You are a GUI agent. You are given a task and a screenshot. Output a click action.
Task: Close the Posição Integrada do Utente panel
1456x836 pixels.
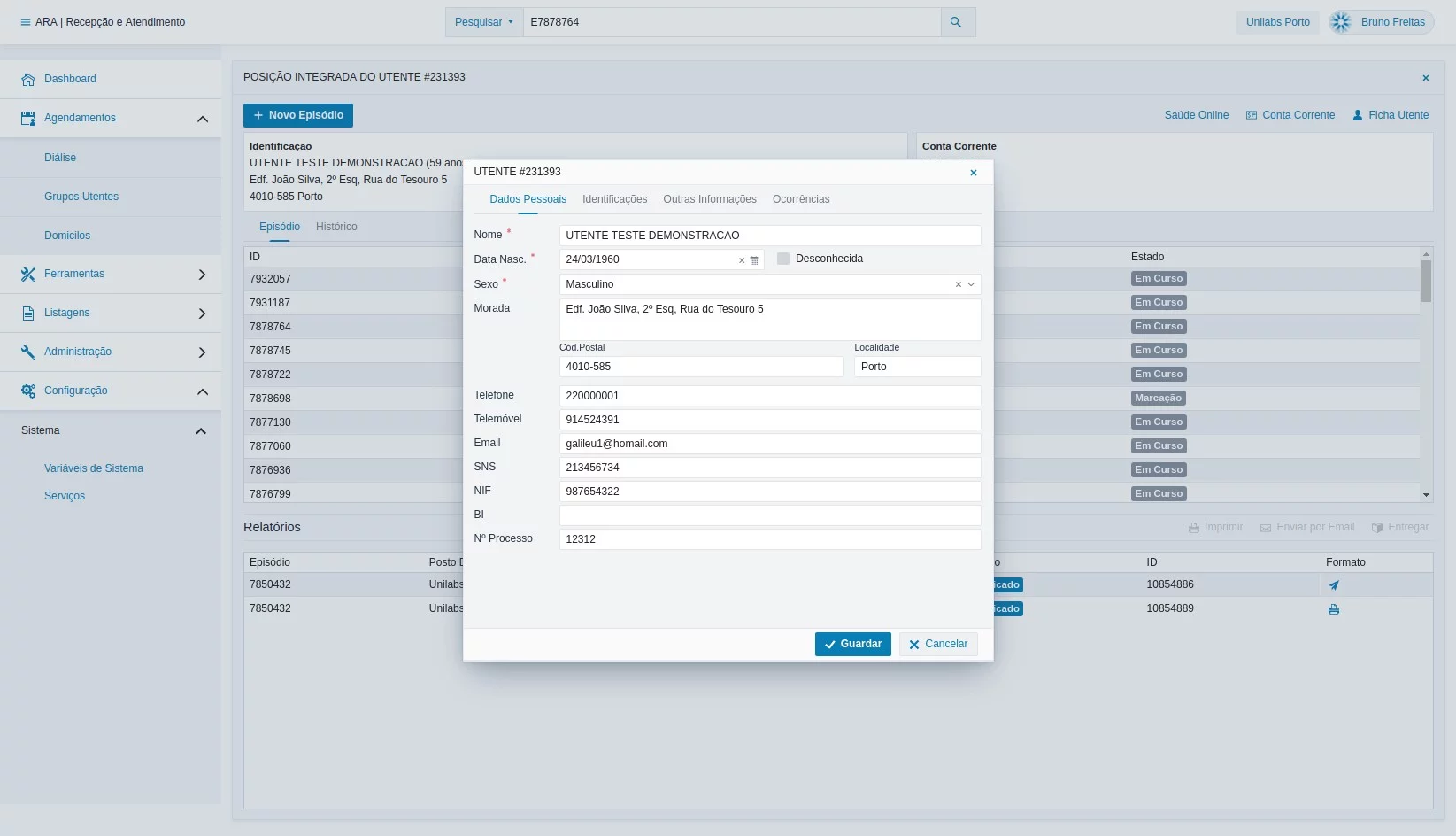[1426, 78]
